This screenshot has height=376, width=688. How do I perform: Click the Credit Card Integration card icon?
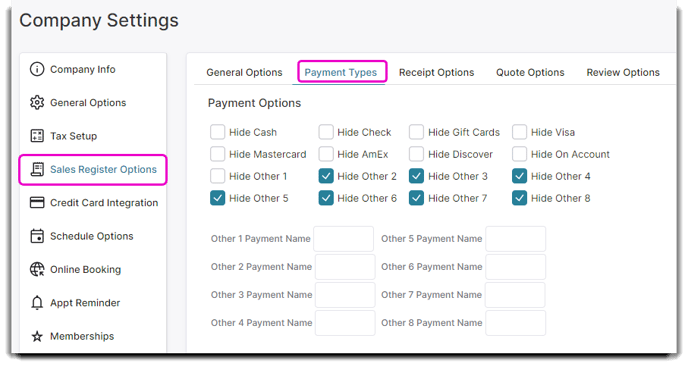(x=37, y=203)
